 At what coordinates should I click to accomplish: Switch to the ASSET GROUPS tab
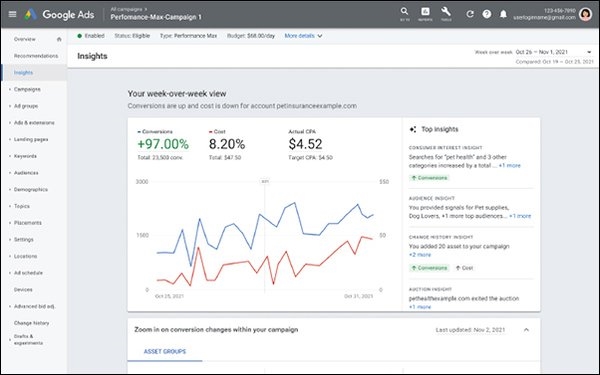click(165, 351)
